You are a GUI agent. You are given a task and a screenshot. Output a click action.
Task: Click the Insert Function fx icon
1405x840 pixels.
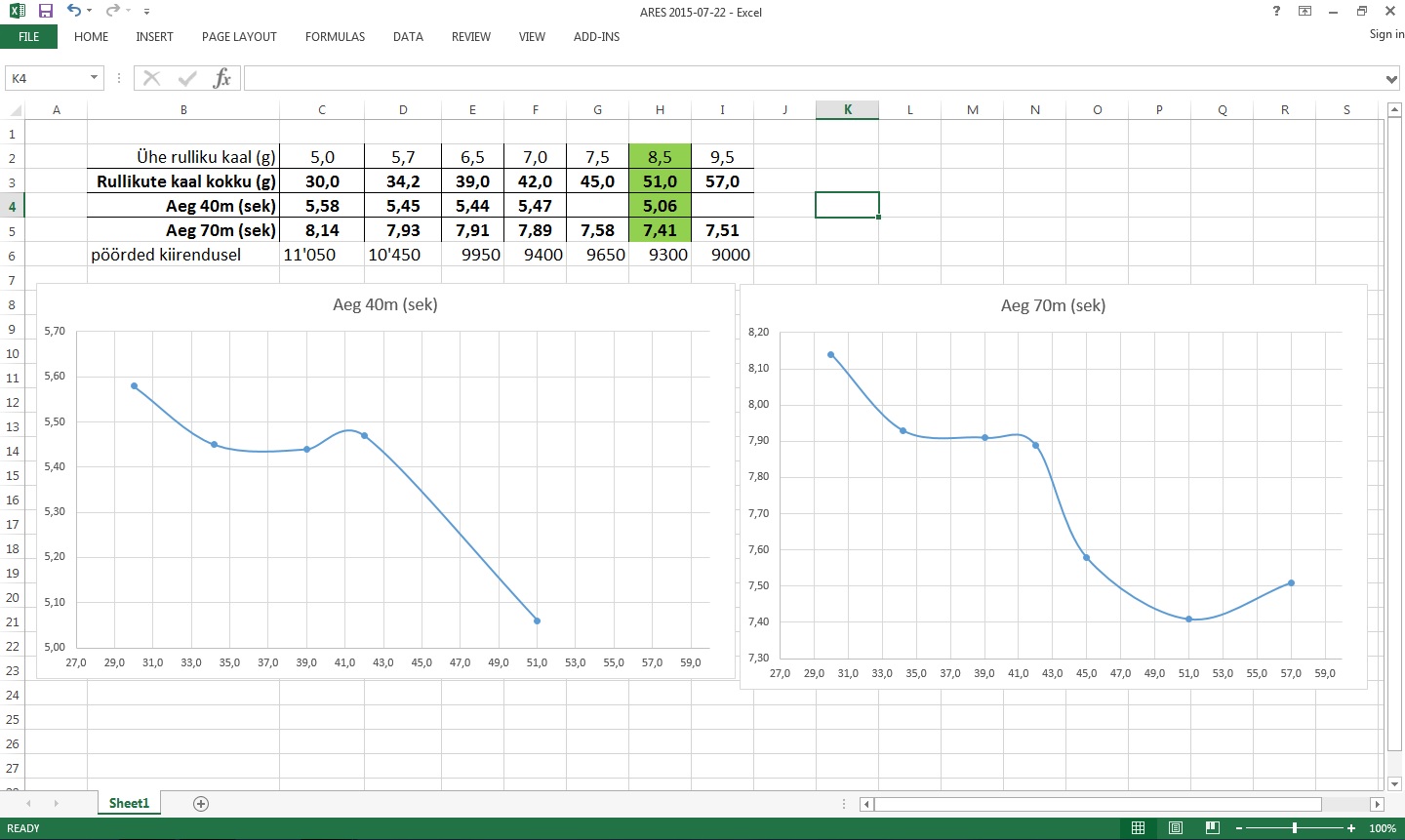[x=222, y=78]
